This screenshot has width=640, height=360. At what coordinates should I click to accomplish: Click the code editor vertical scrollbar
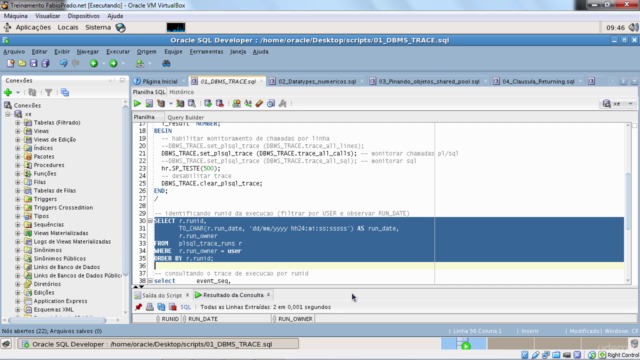click(628, 203)
